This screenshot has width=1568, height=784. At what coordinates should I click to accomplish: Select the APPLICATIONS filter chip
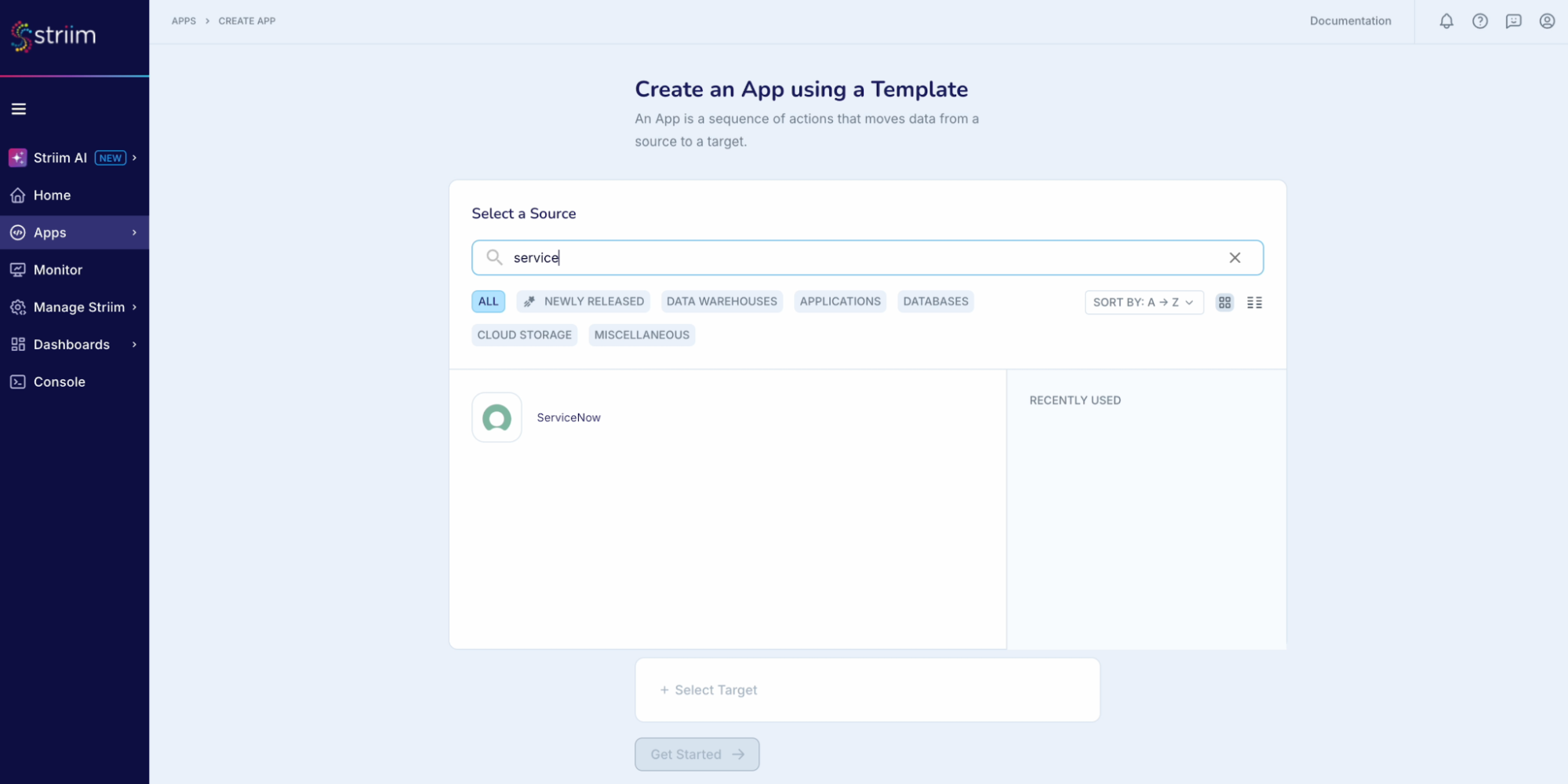pyautogui.click(x=840, y=301)
